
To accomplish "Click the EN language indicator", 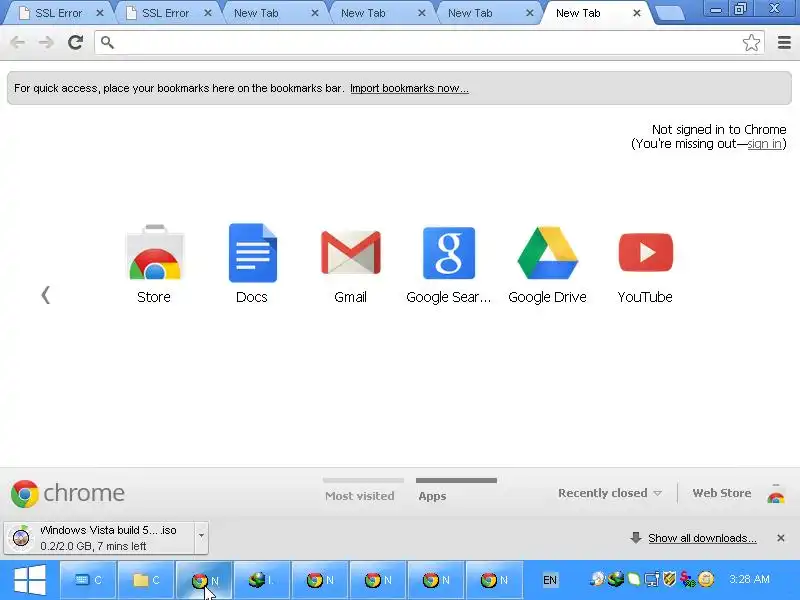I will click(549, 580).
